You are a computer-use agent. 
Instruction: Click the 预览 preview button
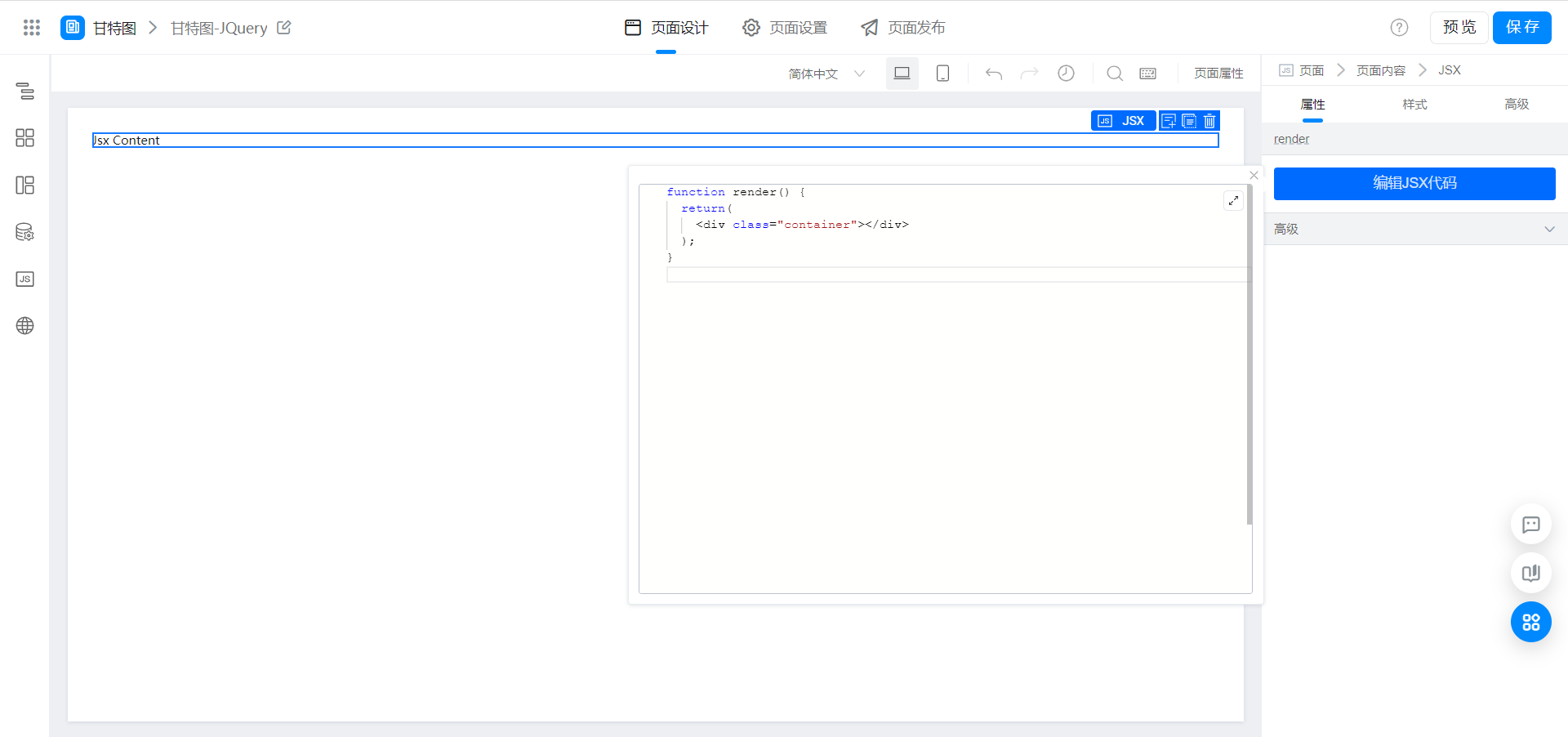(x=1459, y=28)
